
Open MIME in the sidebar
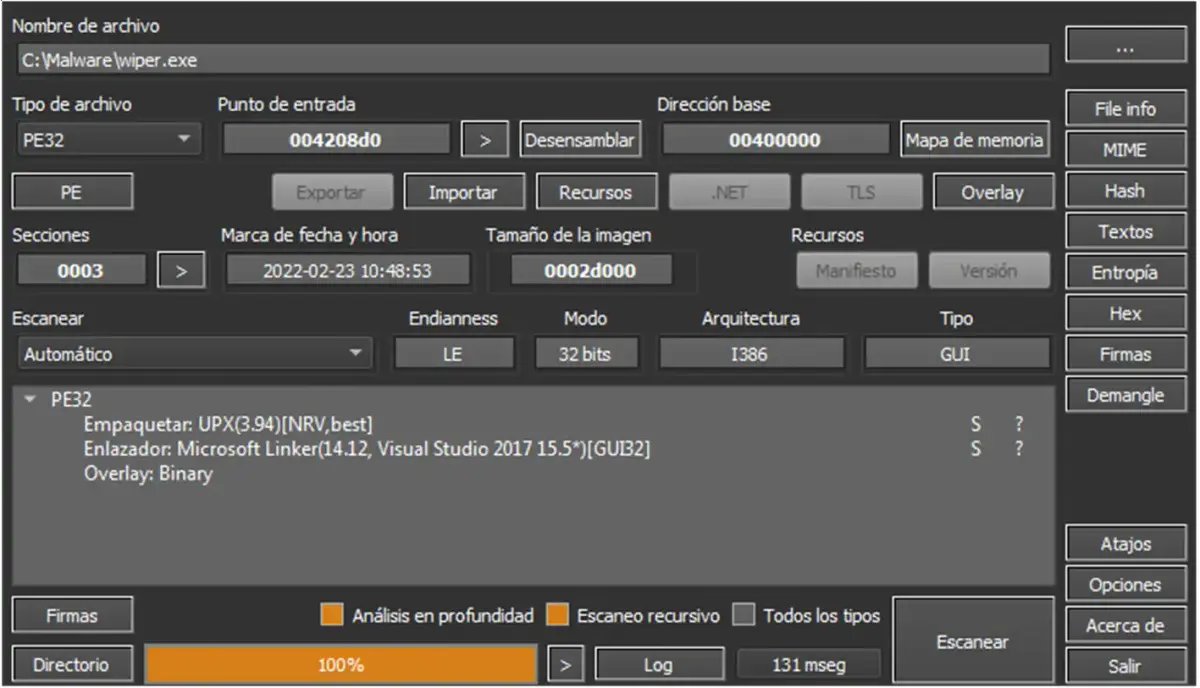point(1125,150)
